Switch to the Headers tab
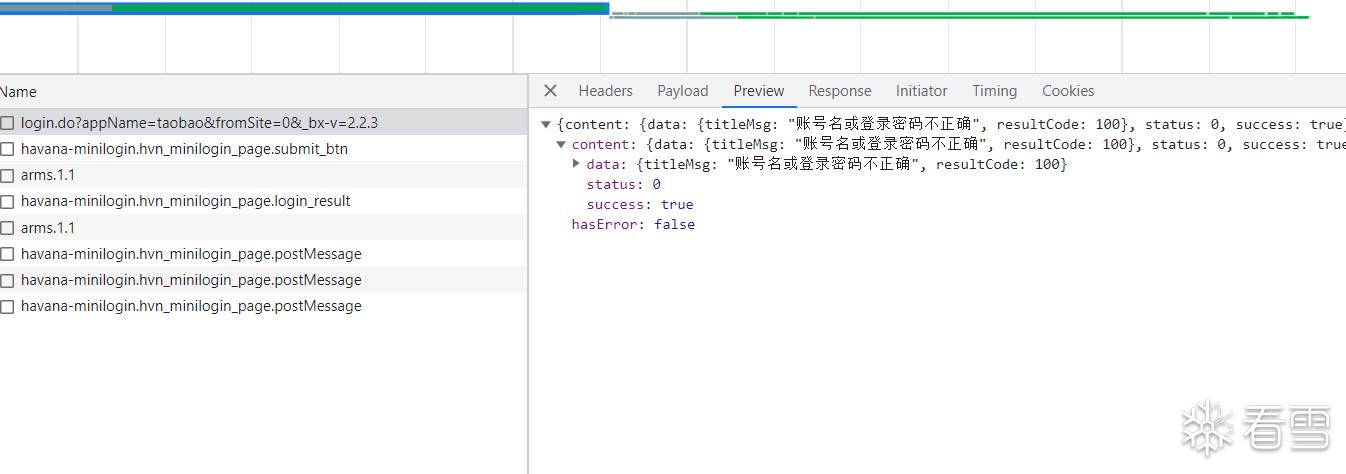Image resolution: width=1346 pixels, height=474 pixels. [605, 91]
